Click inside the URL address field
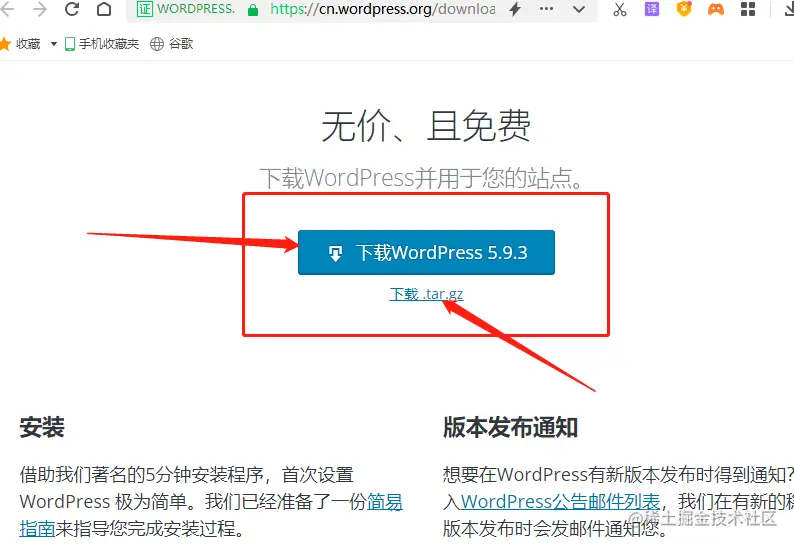The image size is (794, 545). pyautogui.click(x=382, y=9)
